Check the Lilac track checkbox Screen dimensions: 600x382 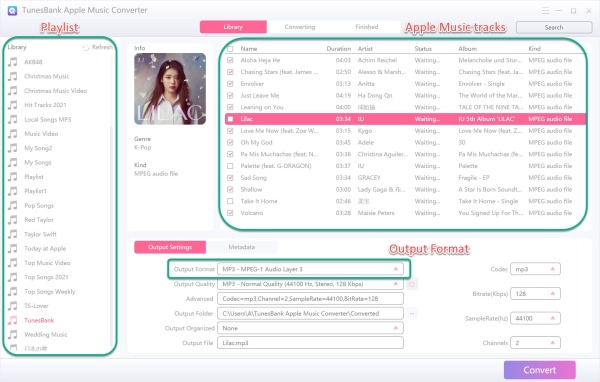[230, 119]
